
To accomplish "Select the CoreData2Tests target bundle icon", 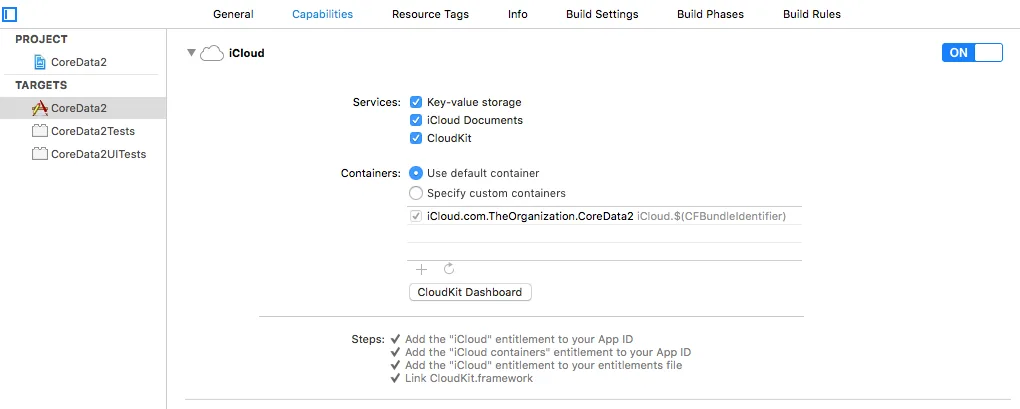I will 40,131.
